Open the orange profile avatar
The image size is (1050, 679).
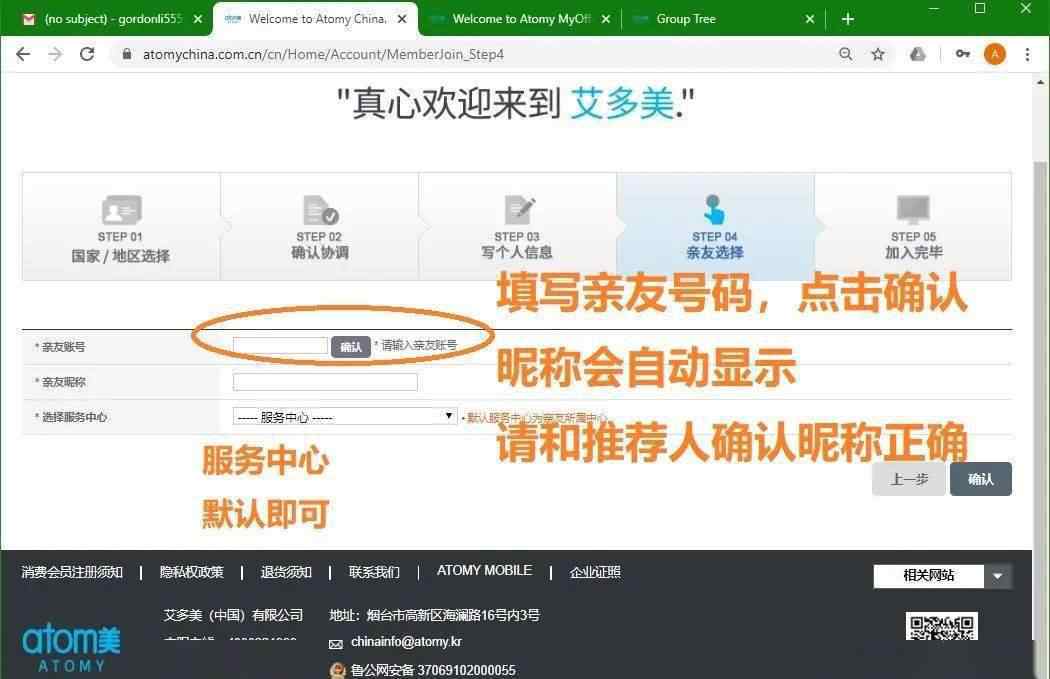point(994,54)
